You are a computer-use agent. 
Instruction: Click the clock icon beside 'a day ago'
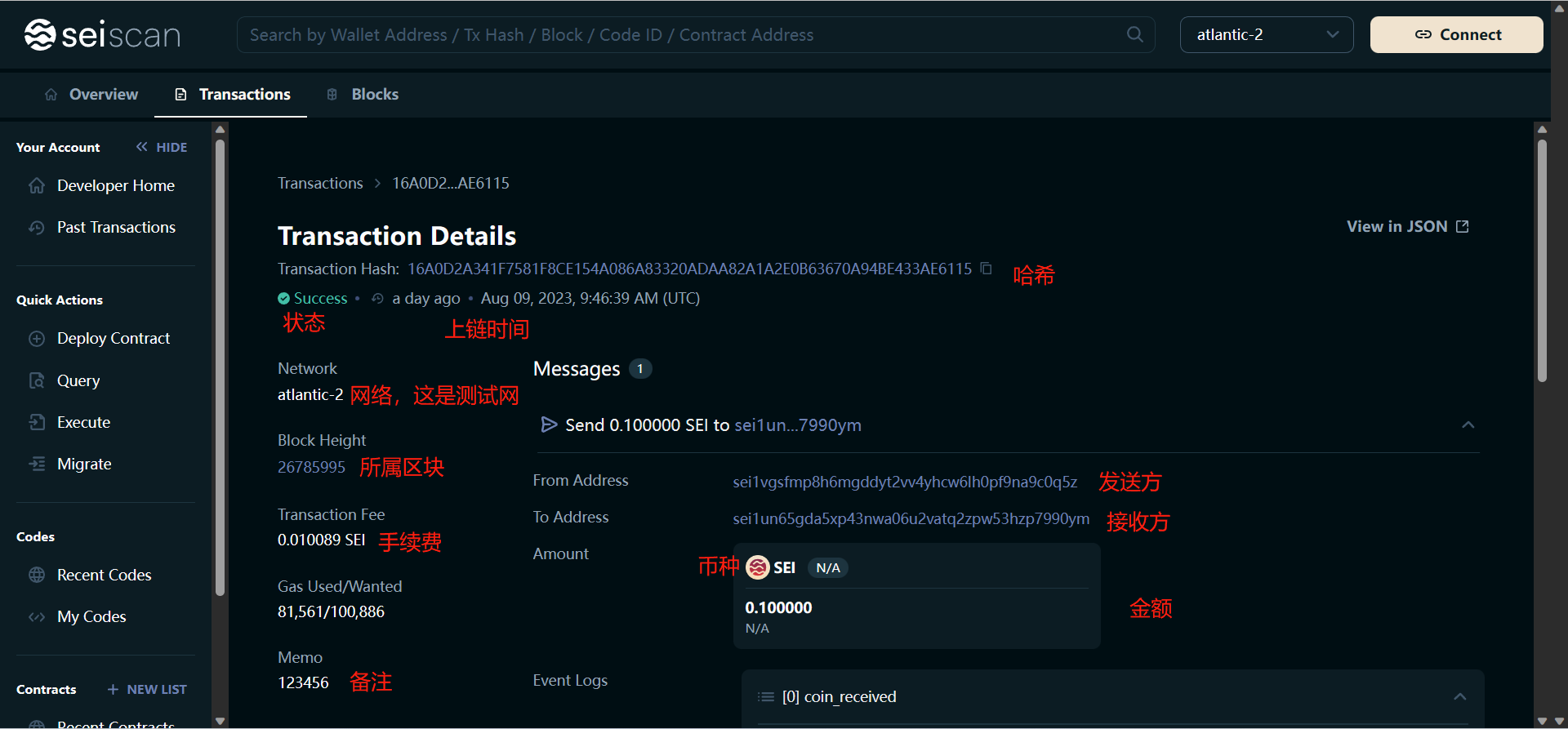[377, 298]
